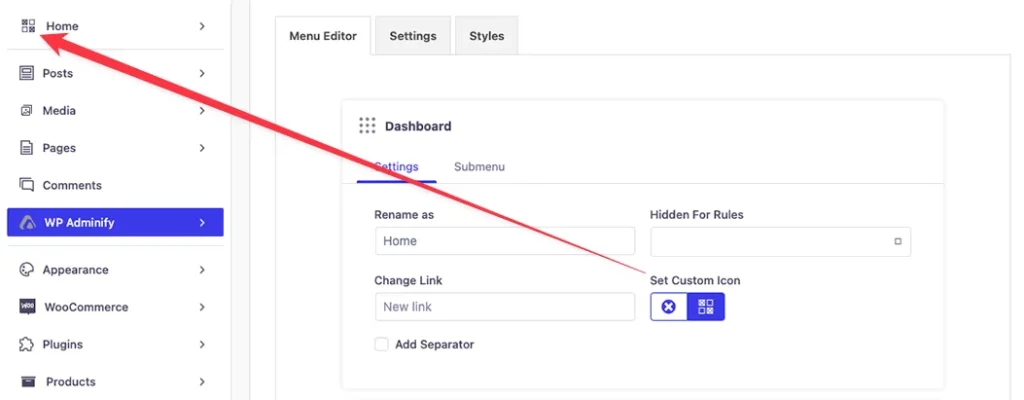Open icon picker with selected grid icon
The height and width of the screenshot is (400, 1024).
click(x=706, y=307)
